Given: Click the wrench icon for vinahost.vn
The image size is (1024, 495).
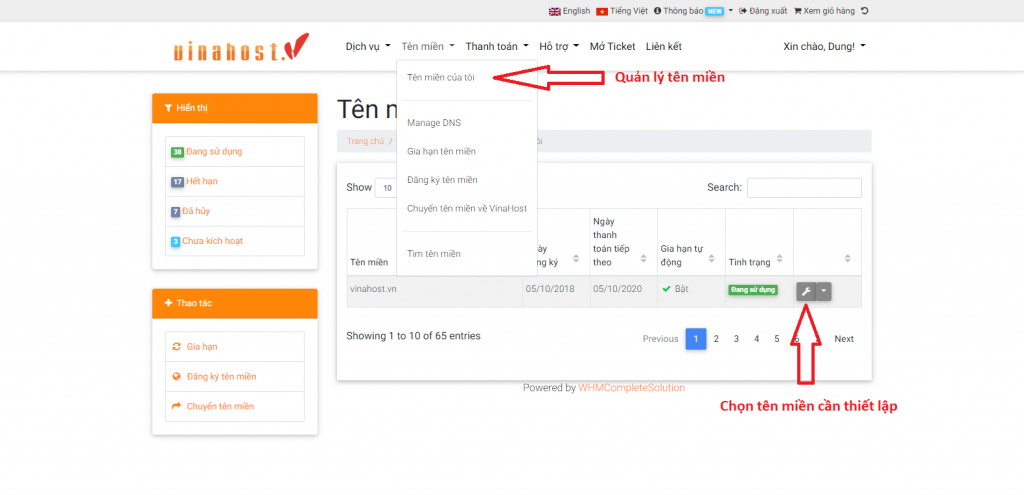Looking at the screenshot, I should [x=806, y=291].
